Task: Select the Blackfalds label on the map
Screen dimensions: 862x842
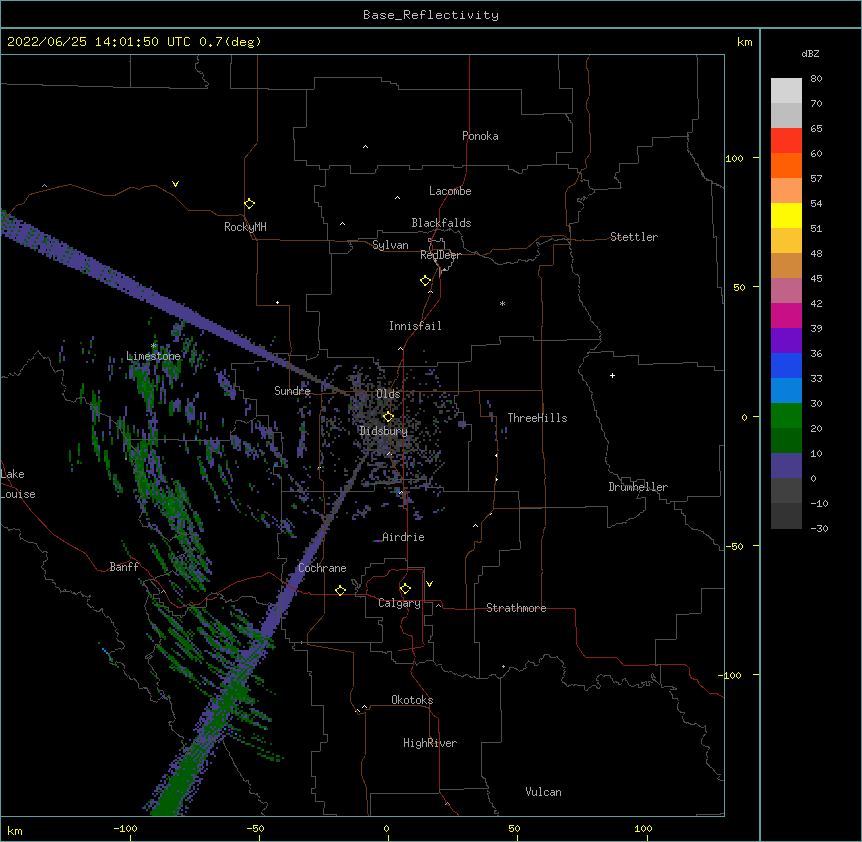Action: tap(441, 223)
